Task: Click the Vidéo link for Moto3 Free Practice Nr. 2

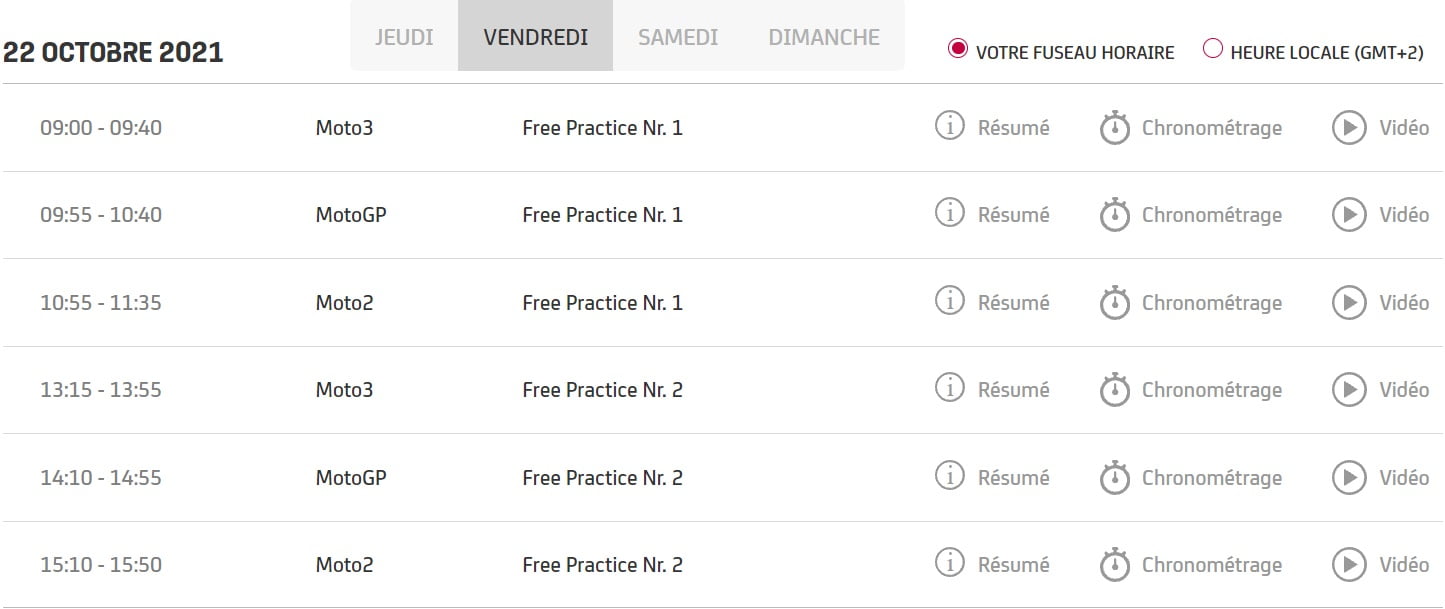Action: coord(1404,390)
